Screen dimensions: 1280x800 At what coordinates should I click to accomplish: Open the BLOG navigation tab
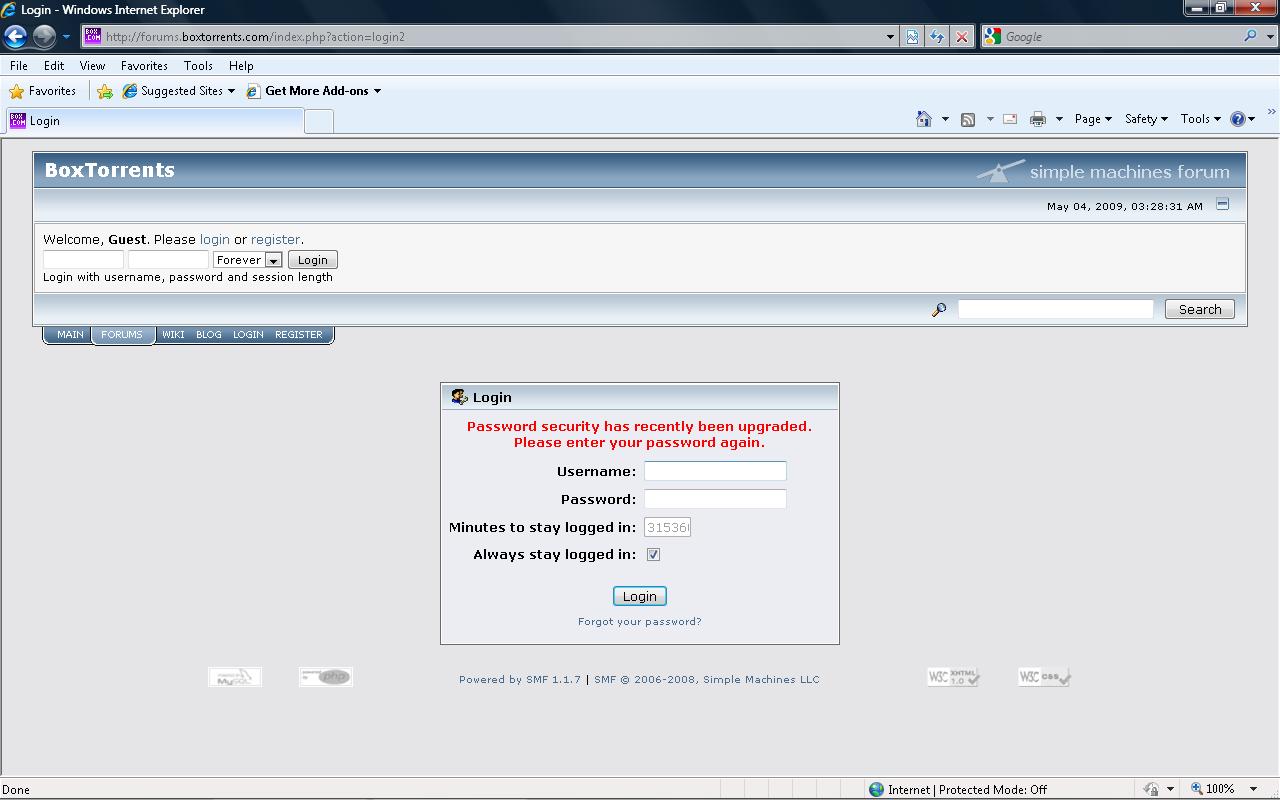[x=209, y=335]
